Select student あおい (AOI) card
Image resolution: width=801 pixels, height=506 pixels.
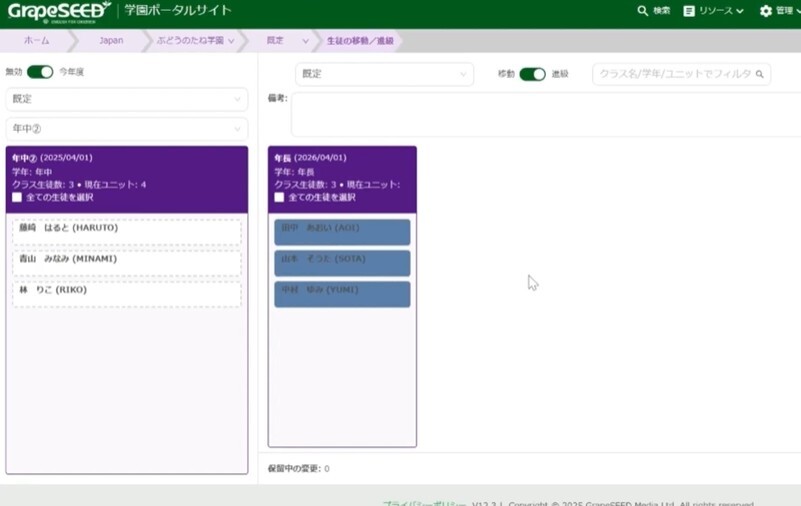342,232
